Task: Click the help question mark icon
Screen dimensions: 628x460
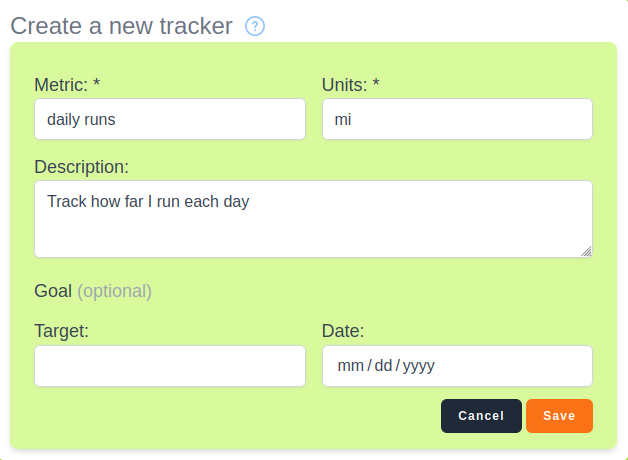Action: coord(255,26)
